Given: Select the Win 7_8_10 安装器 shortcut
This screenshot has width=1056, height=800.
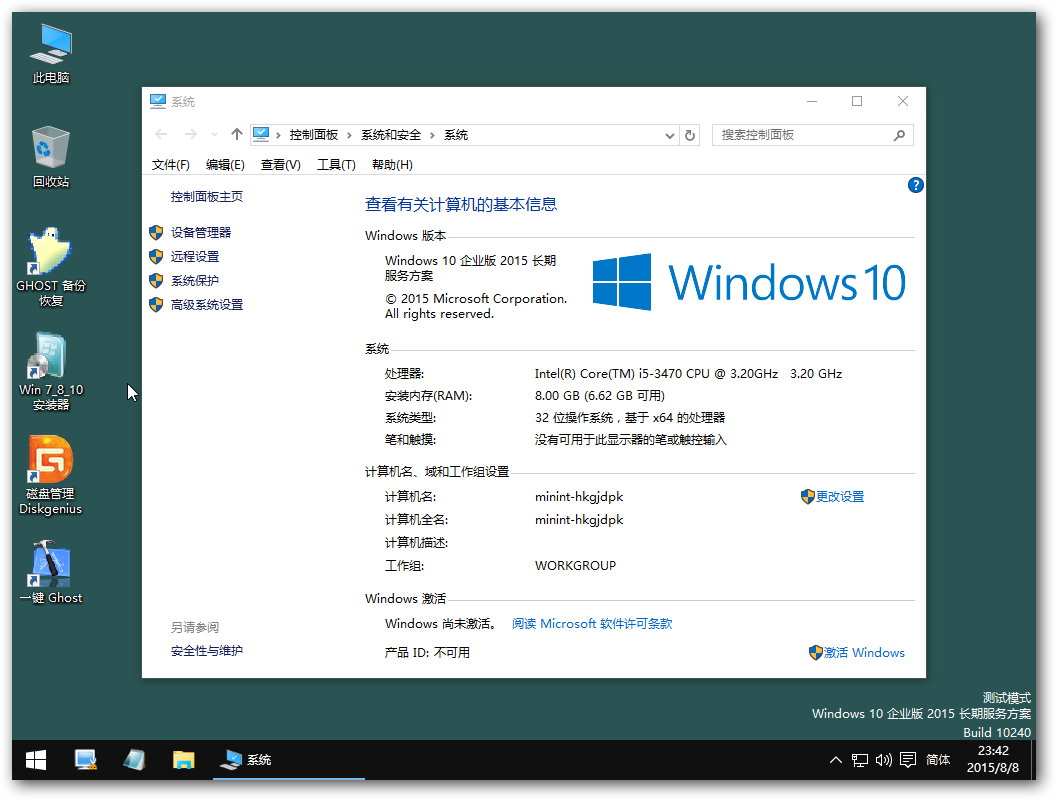Looking at the screenshot, I should tap(51, 371).
